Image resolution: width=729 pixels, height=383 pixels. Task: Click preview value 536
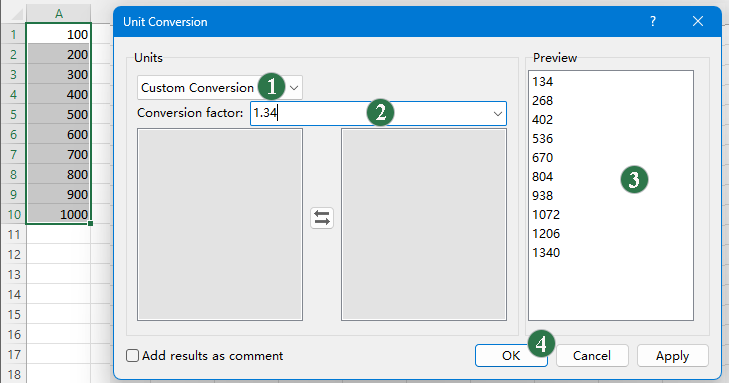543,139
